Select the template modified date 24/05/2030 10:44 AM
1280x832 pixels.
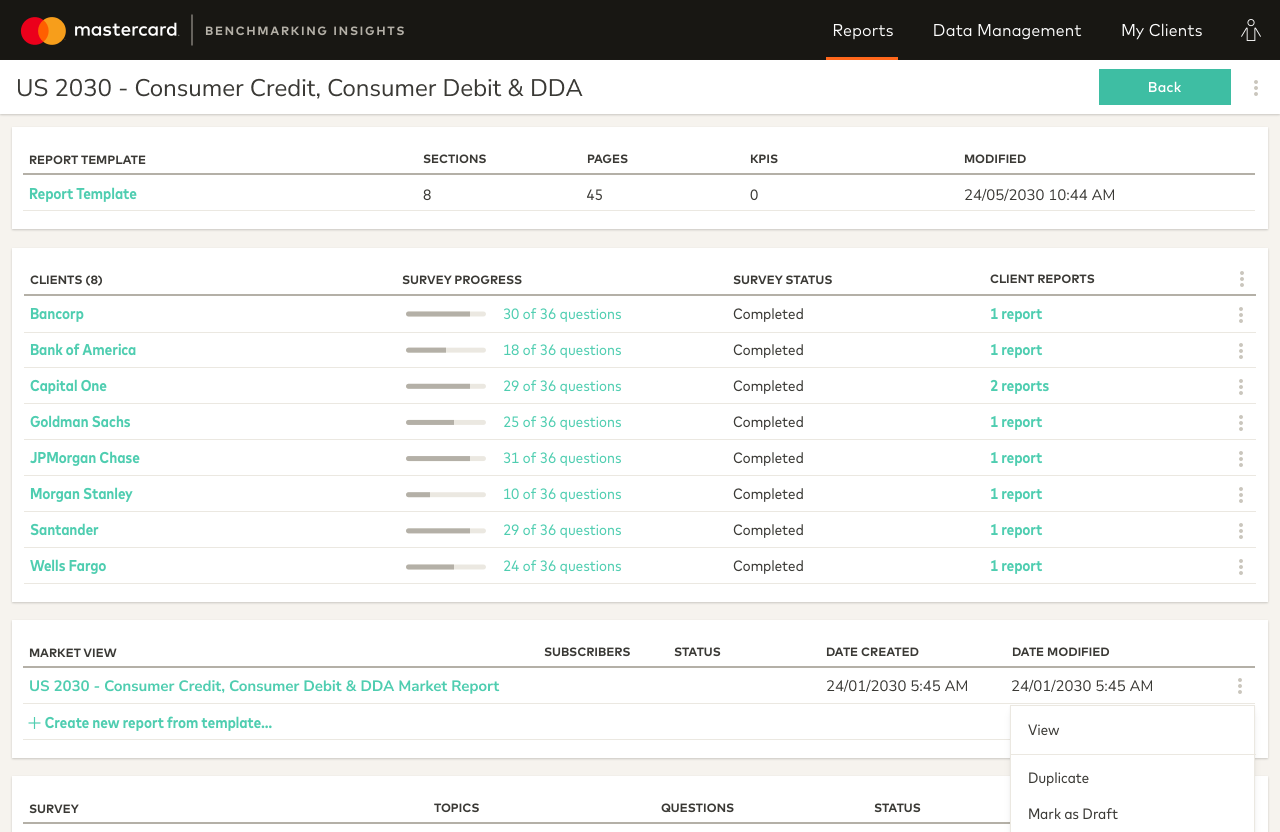(x=1039, y=195)
